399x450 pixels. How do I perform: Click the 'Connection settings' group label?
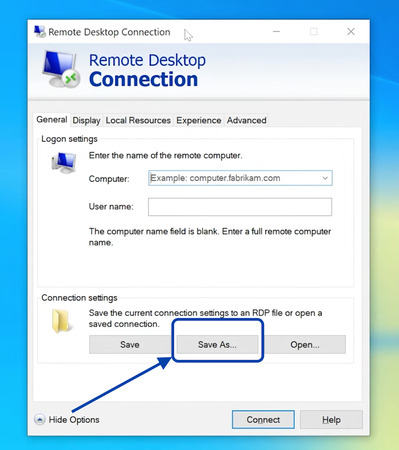pyautogui.click(x=79, y=298)
